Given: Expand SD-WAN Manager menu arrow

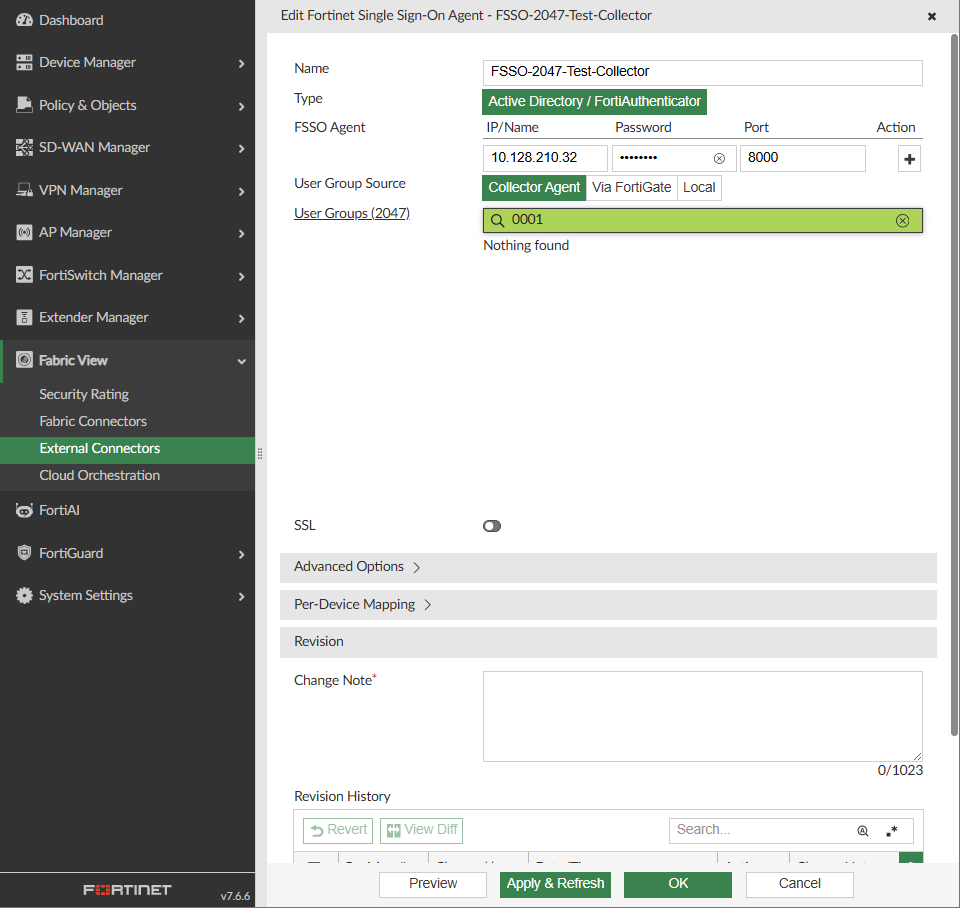Looking at the screenshot, I should [x=241, y=149].
